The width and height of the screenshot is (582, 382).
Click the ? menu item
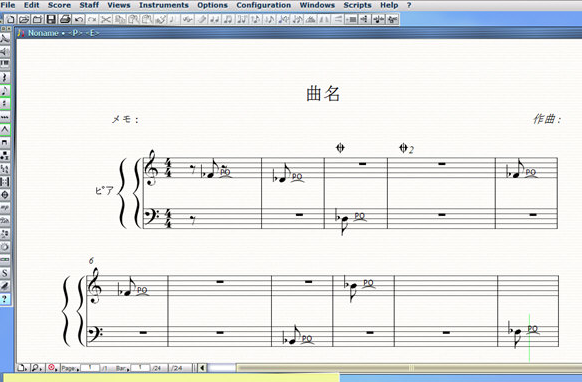tap(409, 5)
